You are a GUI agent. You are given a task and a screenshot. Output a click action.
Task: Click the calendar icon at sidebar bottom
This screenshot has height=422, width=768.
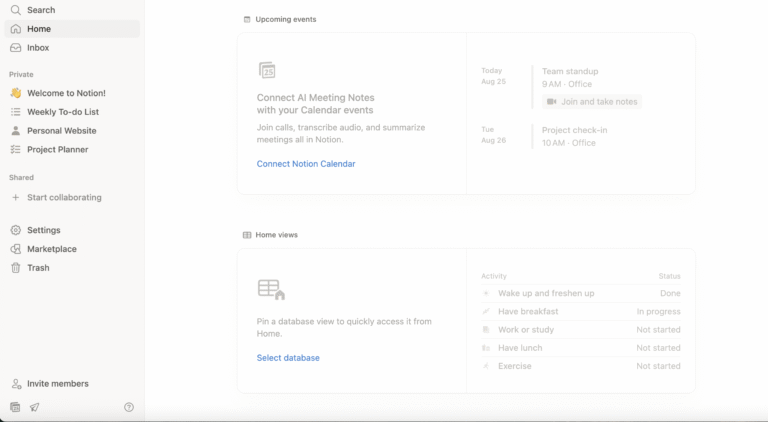pyautogui.click(x=15, y=407)
